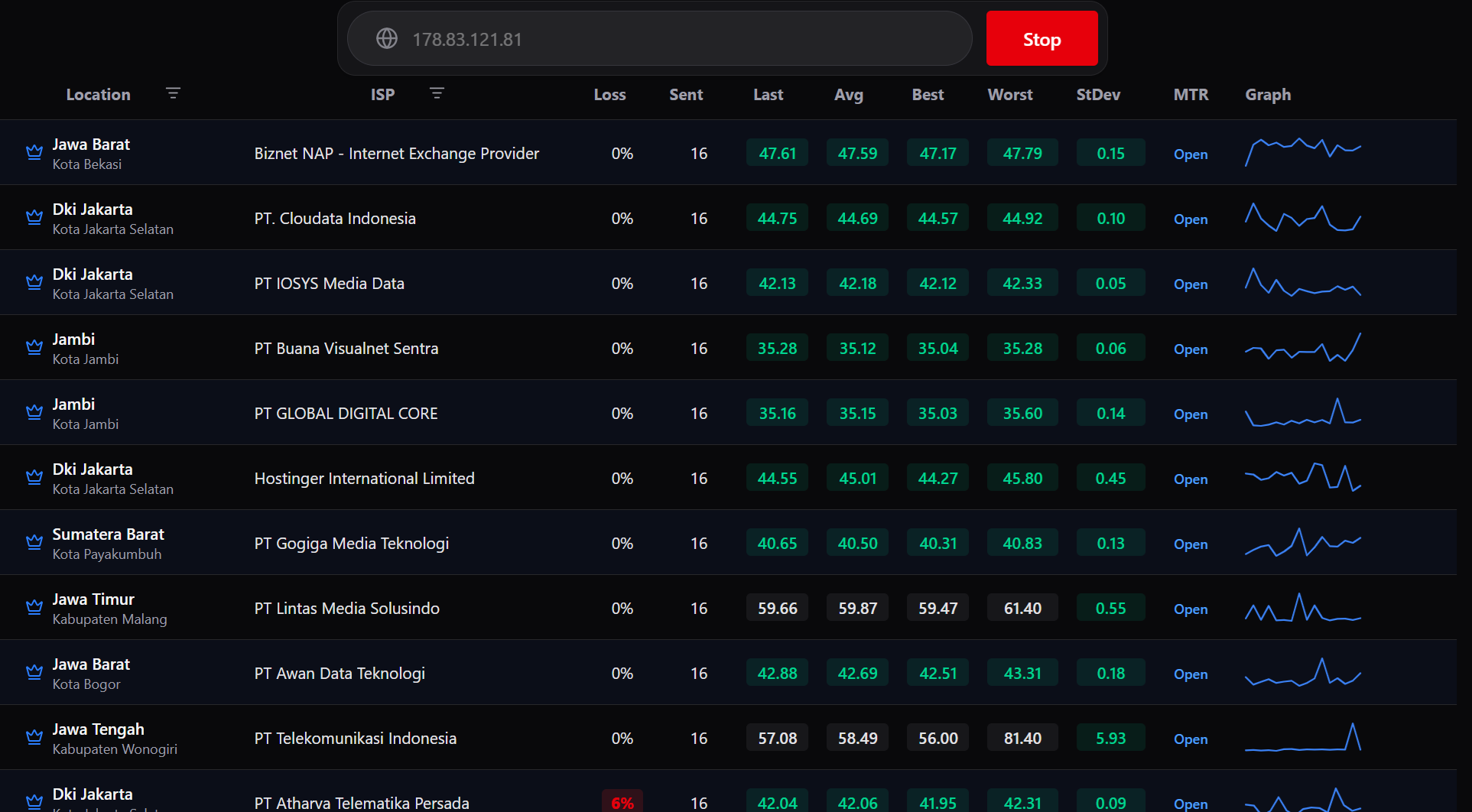Click the red 6% loss badge
This screenshot has height=812, width=1472.
pos(622,801)
